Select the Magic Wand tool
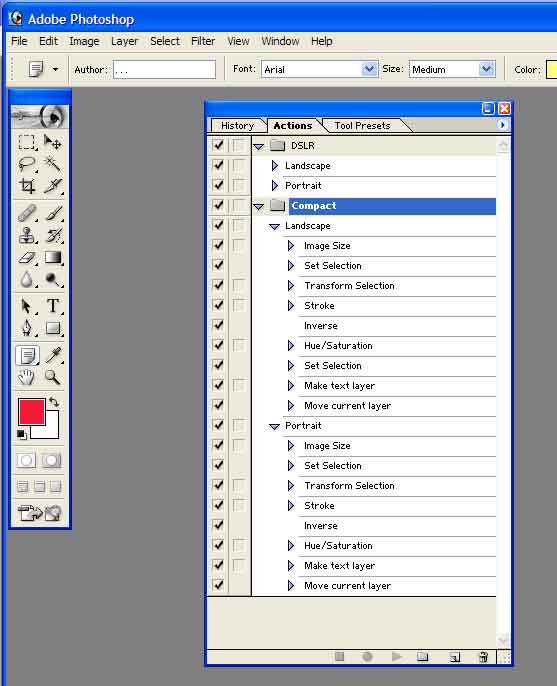Image resolution: width=557 pixels, height=686 pixels. 53,164
